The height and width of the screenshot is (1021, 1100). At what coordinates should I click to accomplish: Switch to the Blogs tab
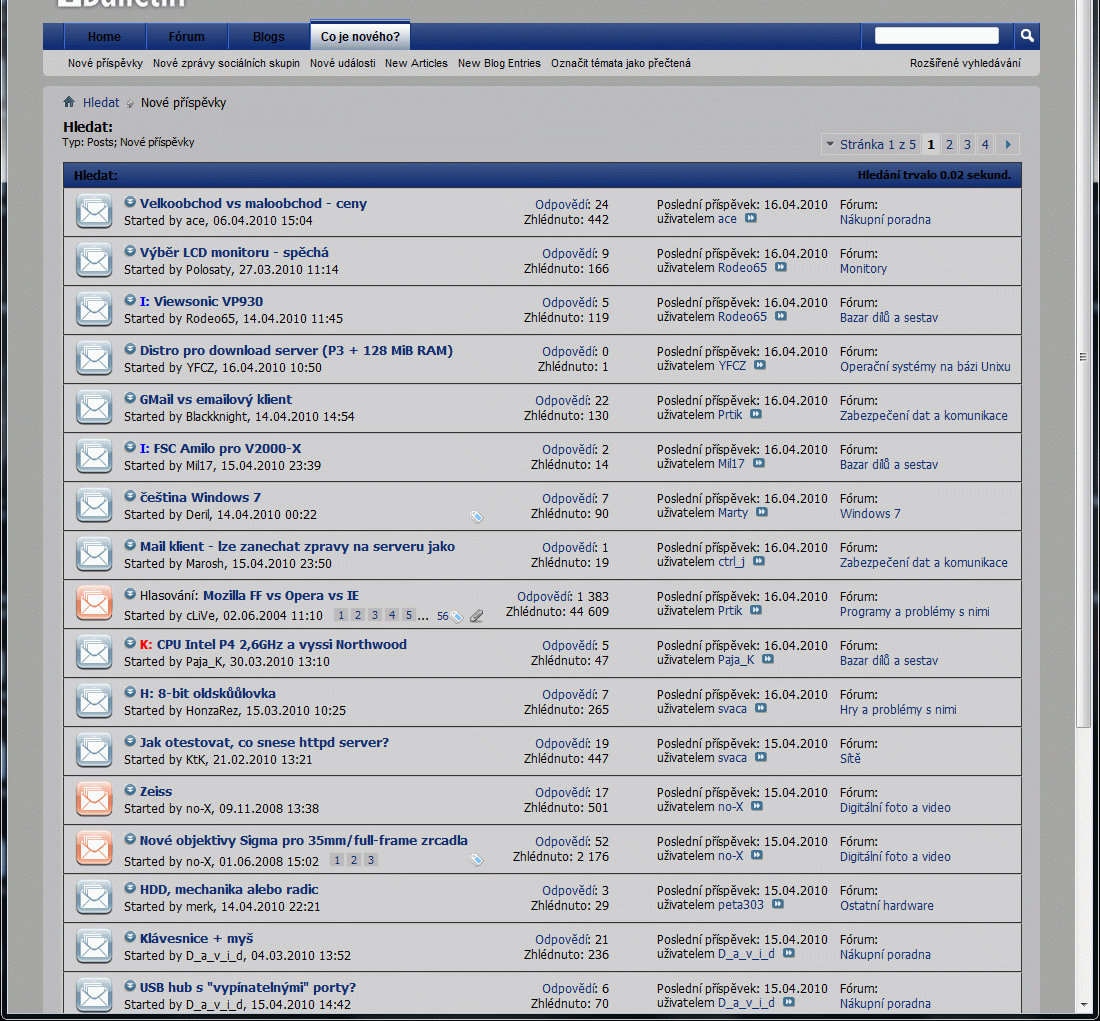[268, 37]
